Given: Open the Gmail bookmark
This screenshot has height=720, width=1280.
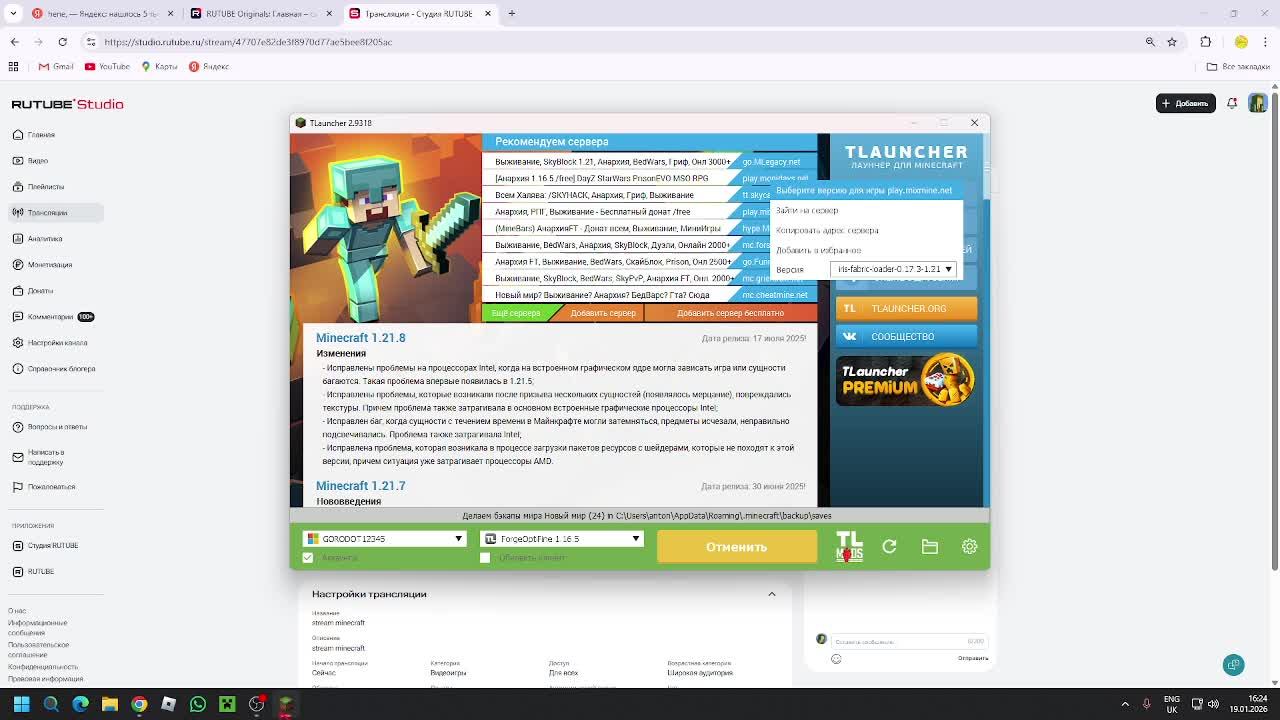Looking at the screenshot, I should 56,66.
